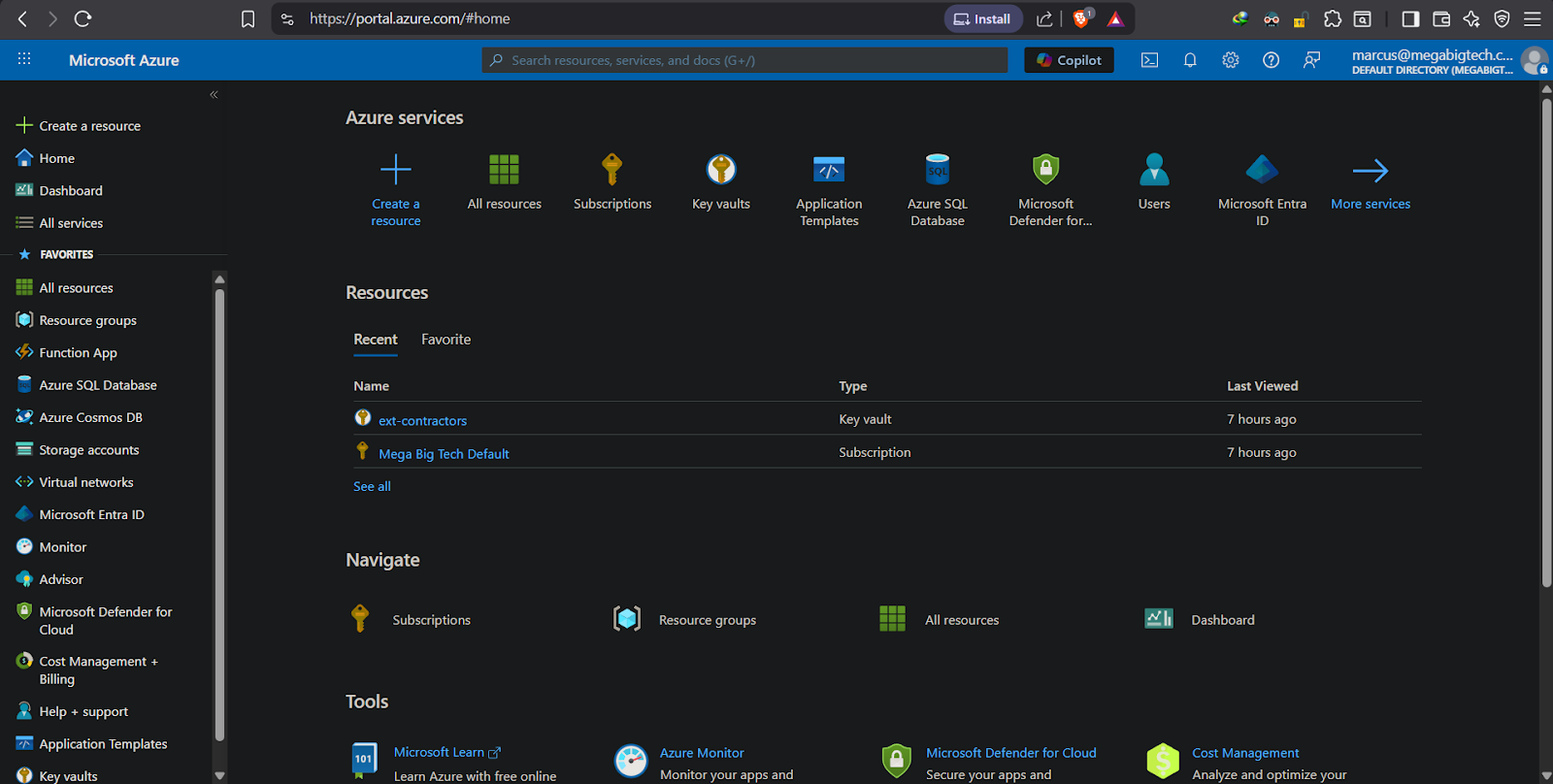Image resolution: width=1553 pixels, height=784 pixels.
Task: Open the notifications bell
Action: pyautogui.click(x=1190, y=60)
